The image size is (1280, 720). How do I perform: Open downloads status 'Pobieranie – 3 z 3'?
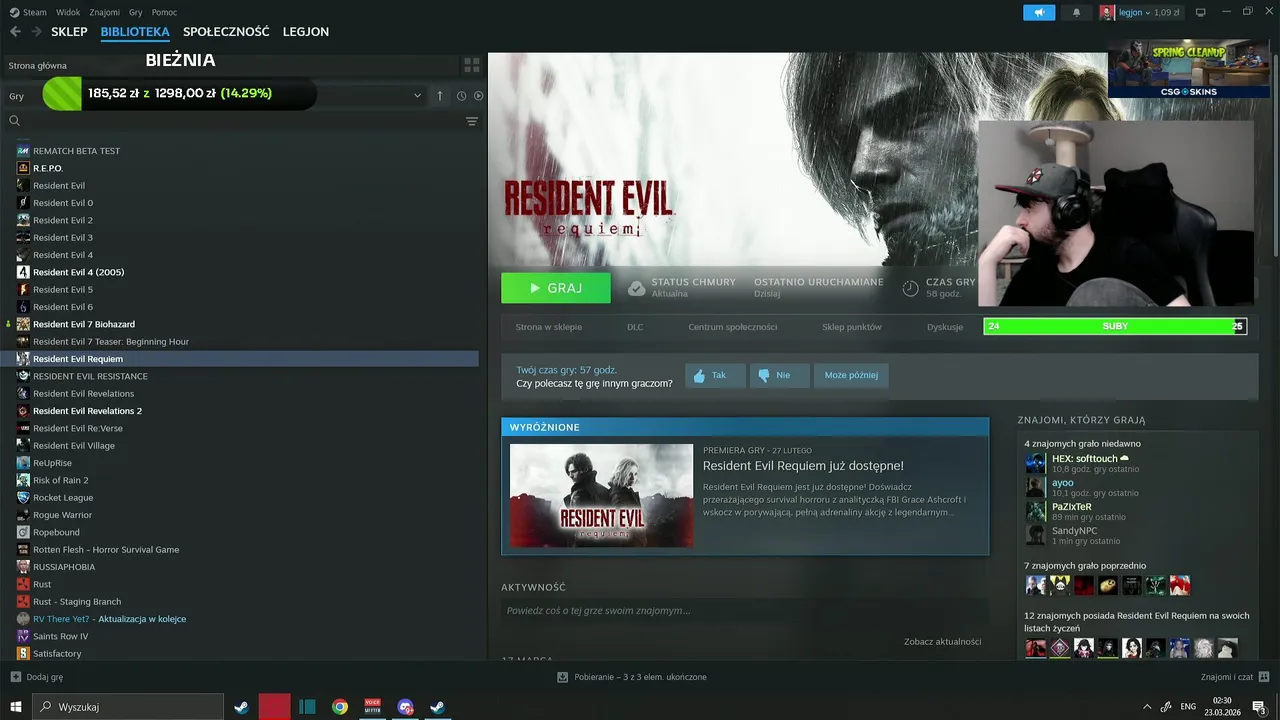point(632,677)
